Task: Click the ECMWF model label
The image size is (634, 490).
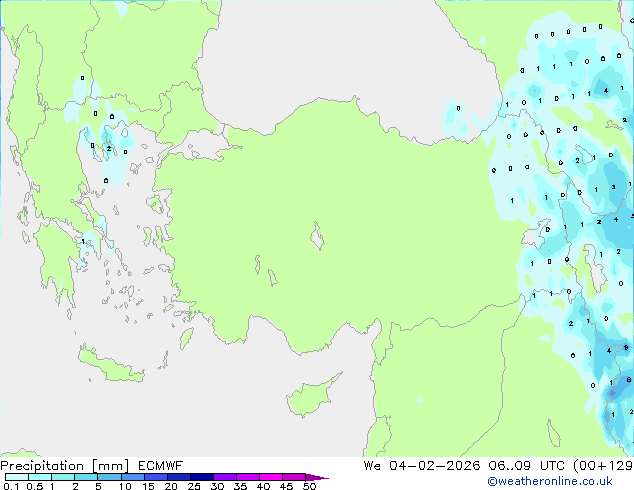Action: pyautogui.click(x=161, y=466)
